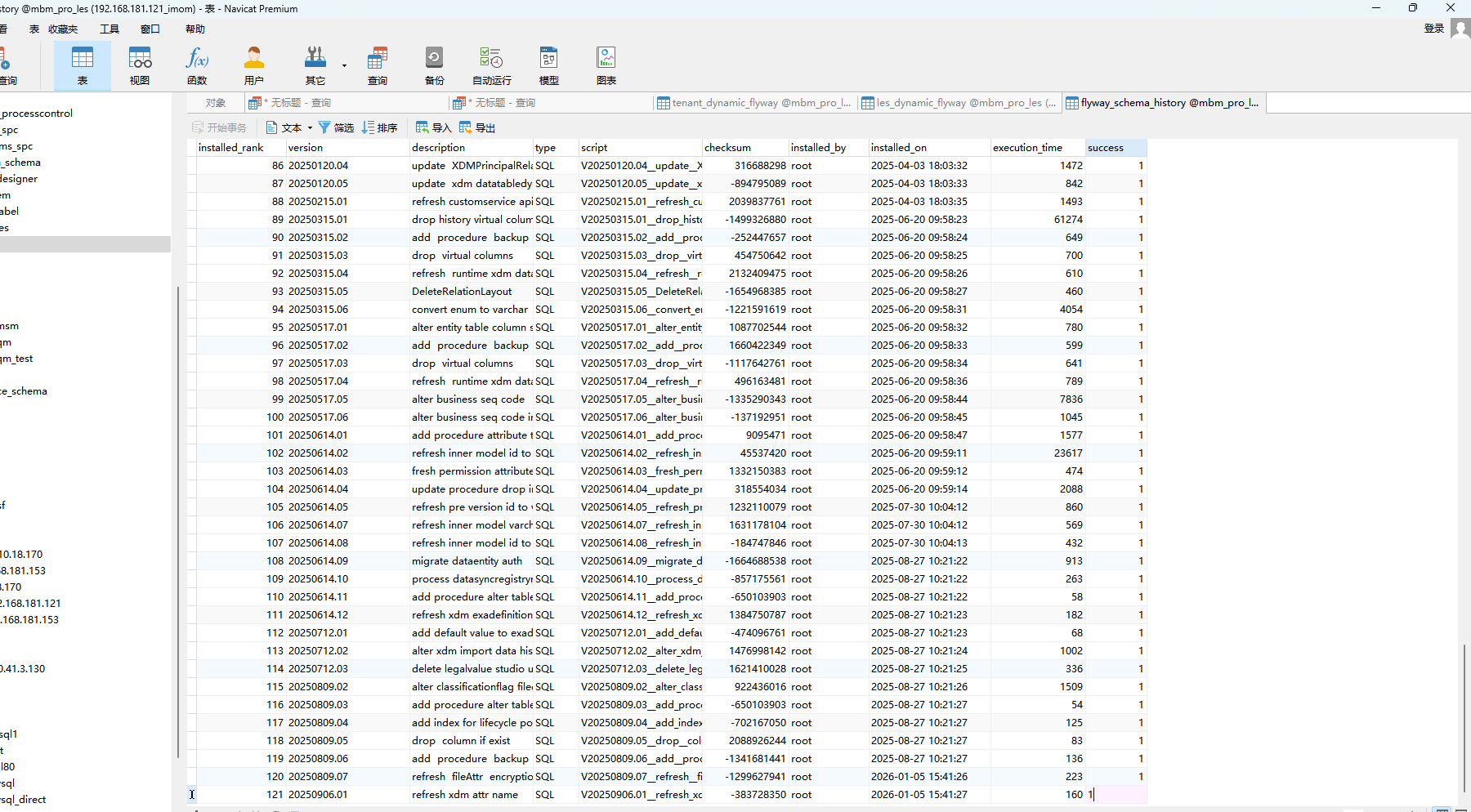The image size is (1471, 812).
Task: Select the 备份 (Backup) toolbar icon
Action: point(434,65)
